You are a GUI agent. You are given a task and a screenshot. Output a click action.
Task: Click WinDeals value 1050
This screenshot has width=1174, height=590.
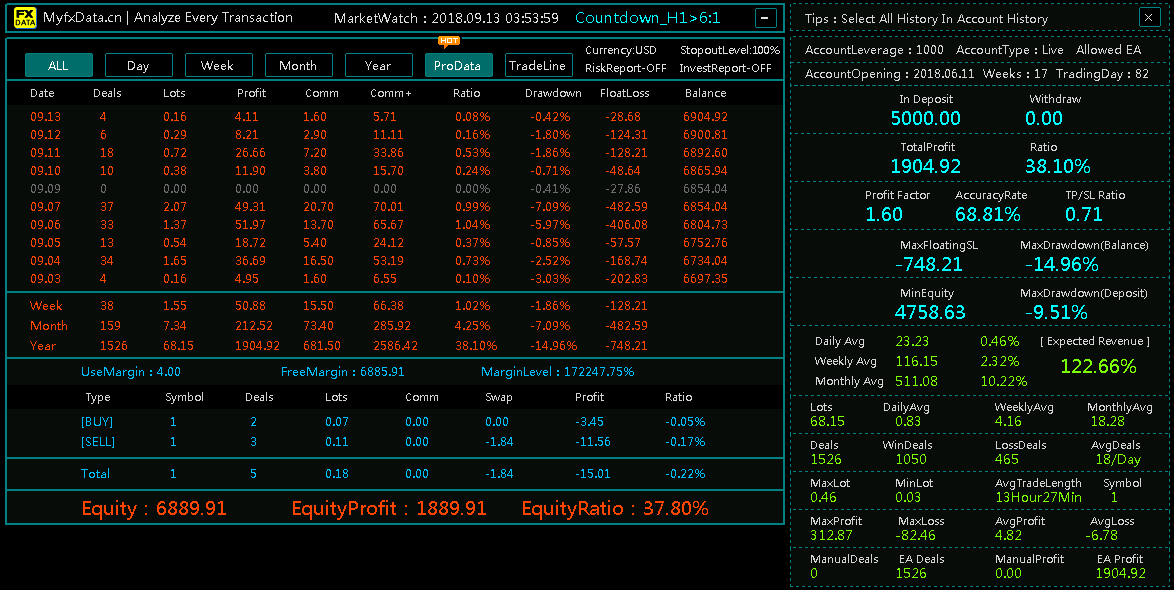(x=910, y=459)
